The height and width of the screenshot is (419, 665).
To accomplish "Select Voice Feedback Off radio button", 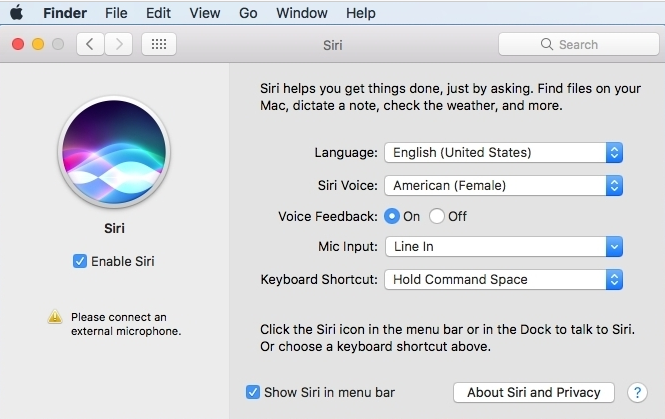I will click(436, 216).
